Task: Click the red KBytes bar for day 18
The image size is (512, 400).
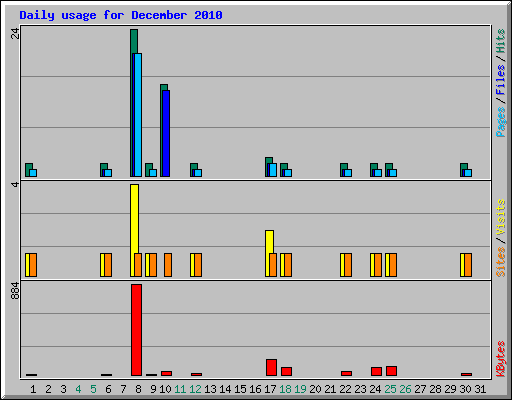Action: point(286,372)
